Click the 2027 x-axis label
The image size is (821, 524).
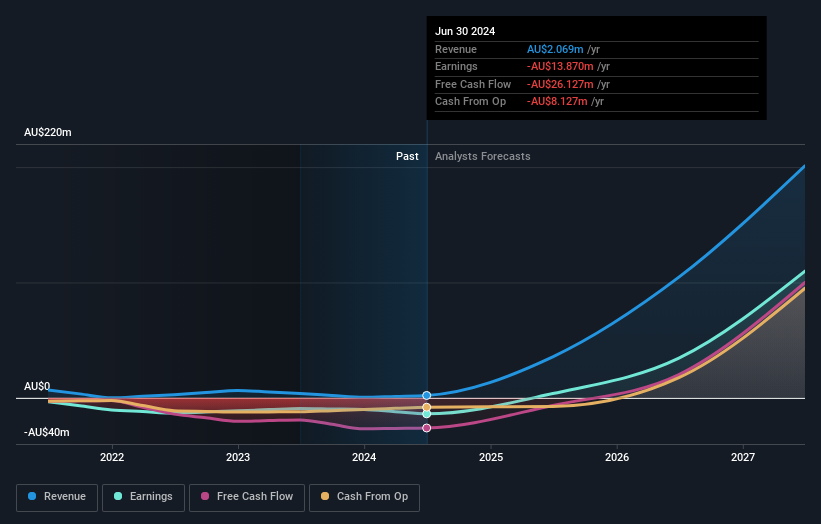coord(743,458)
